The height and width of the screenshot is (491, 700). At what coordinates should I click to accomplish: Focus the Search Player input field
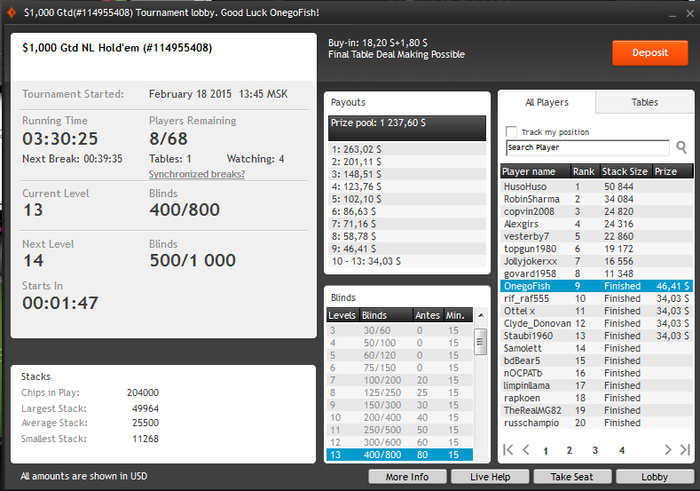pos(588,147)
